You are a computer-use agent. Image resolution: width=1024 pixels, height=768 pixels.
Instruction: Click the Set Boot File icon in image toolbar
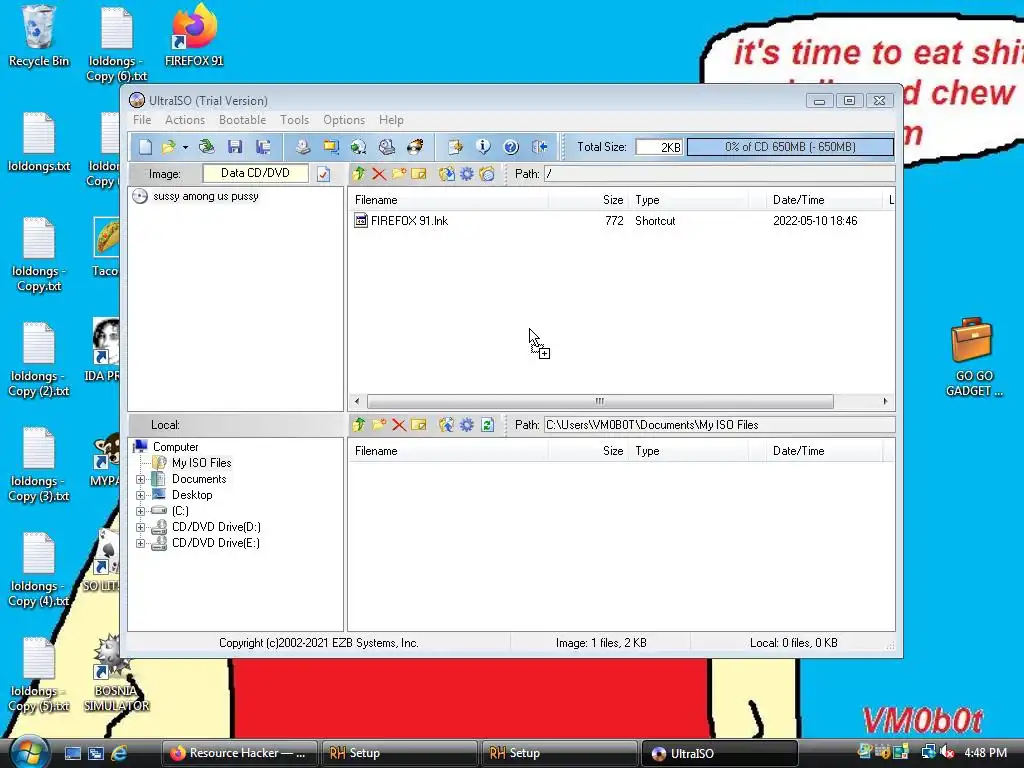(x=487, y=174)
